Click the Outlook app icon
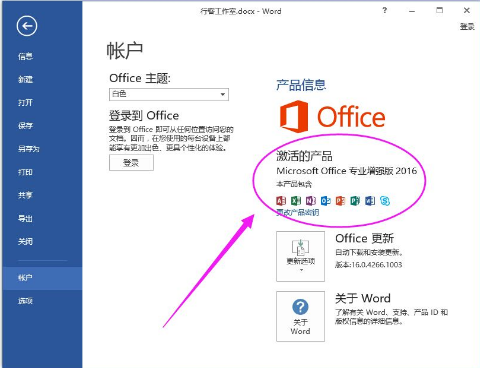480x368 pixels. (x=326, y=201)
